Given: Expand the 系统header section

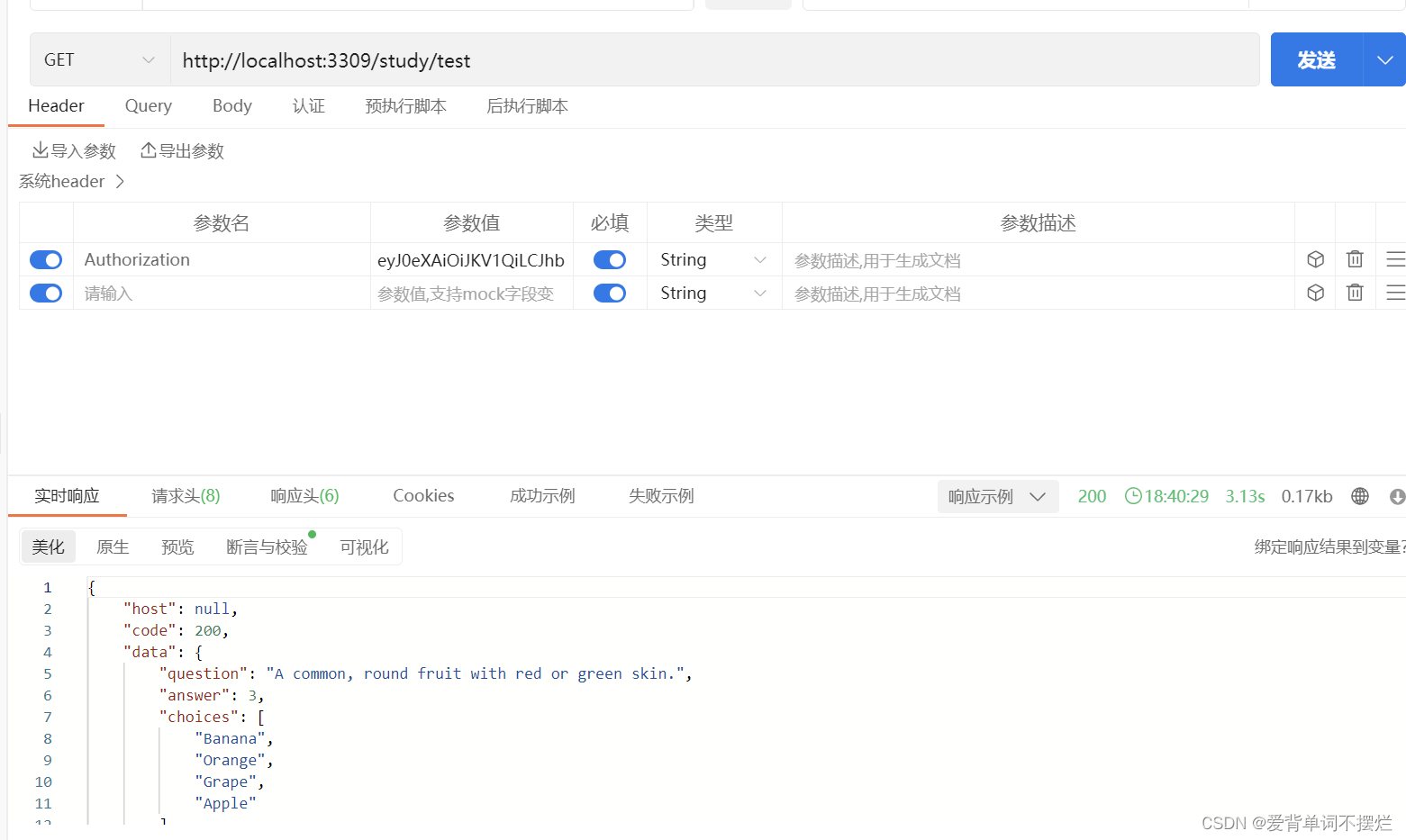Looking at the screenshot, I should click(71, 181).
